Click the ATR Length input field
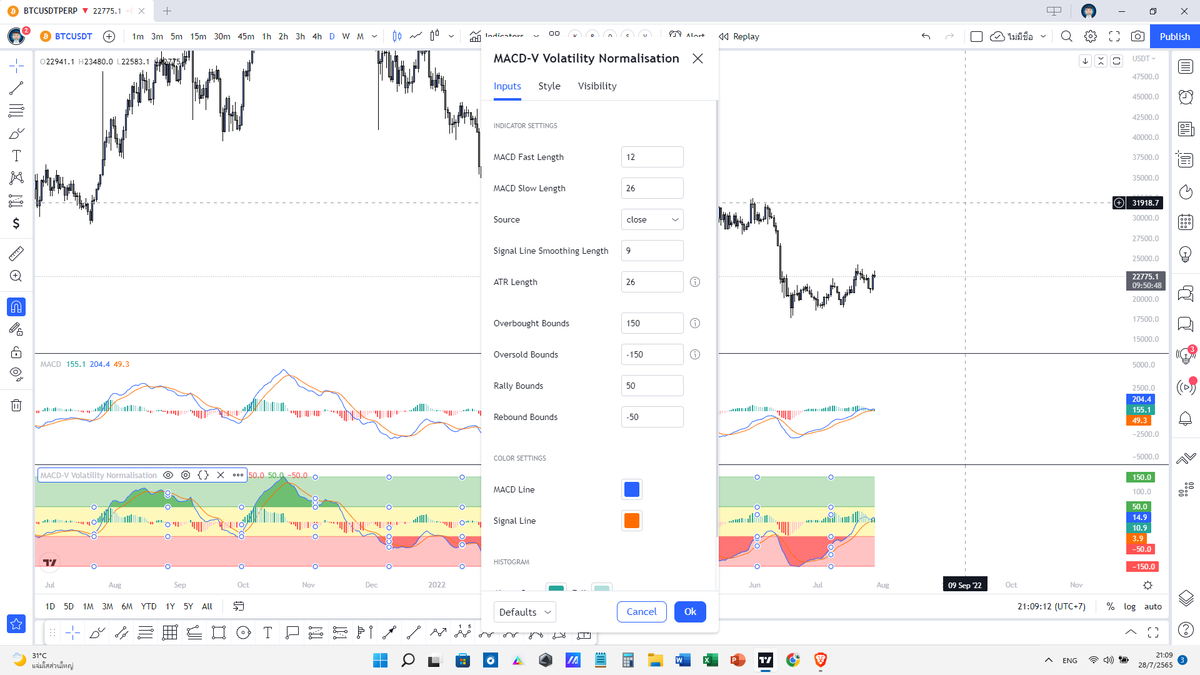Image resolution: width=1200 pixels, height=675 pixels. click(x=652, y=282)
